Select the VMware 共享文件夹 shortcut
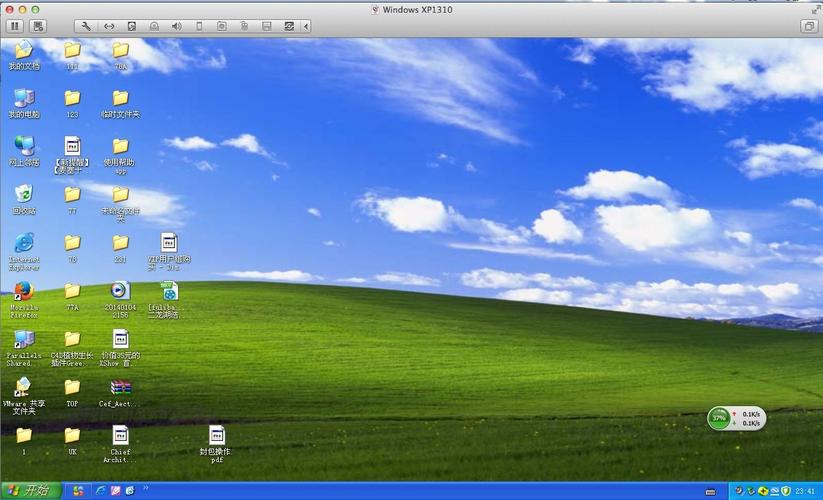The image size is (823, 500). tap(24, 396)
